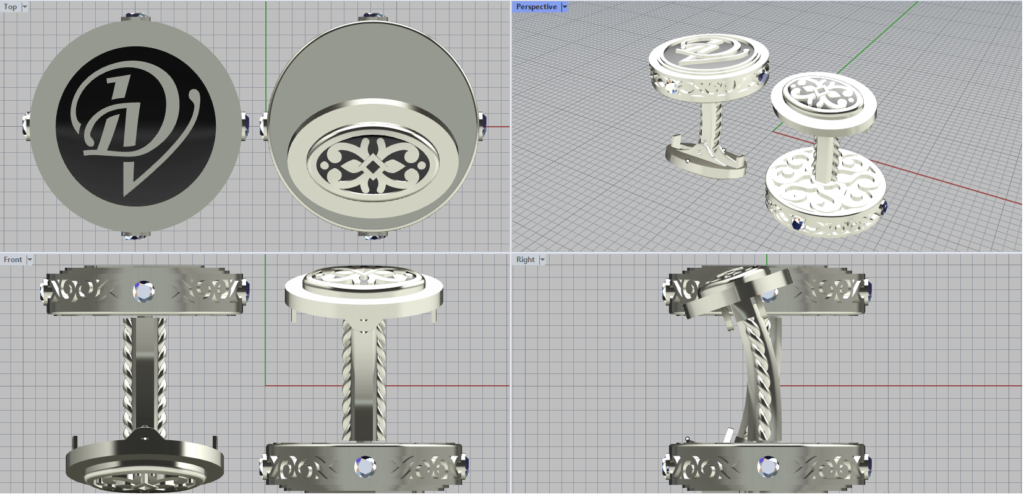Click the Front viewport title label
Image resolution: width=1024 pixels, height=494 pixels.
[x=13, y=259]
